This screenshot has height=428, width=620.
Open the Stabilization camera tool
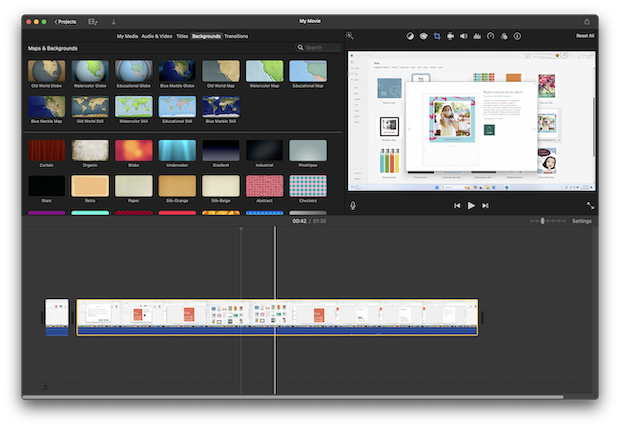pyautogui.click(x=450, y=36)
